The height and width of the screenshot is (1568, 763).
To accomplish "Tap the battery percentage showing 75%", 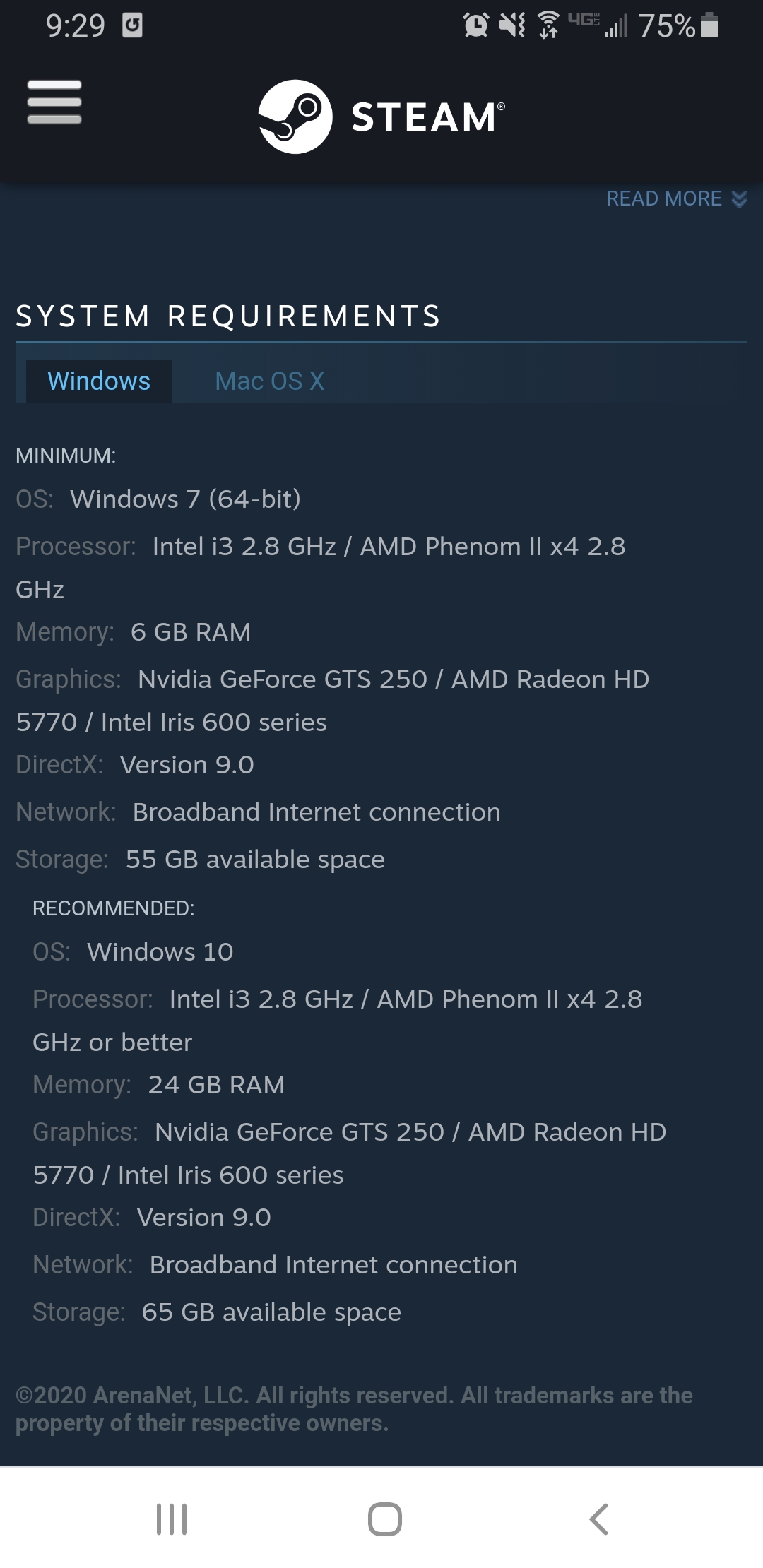I will coord(666,27).
